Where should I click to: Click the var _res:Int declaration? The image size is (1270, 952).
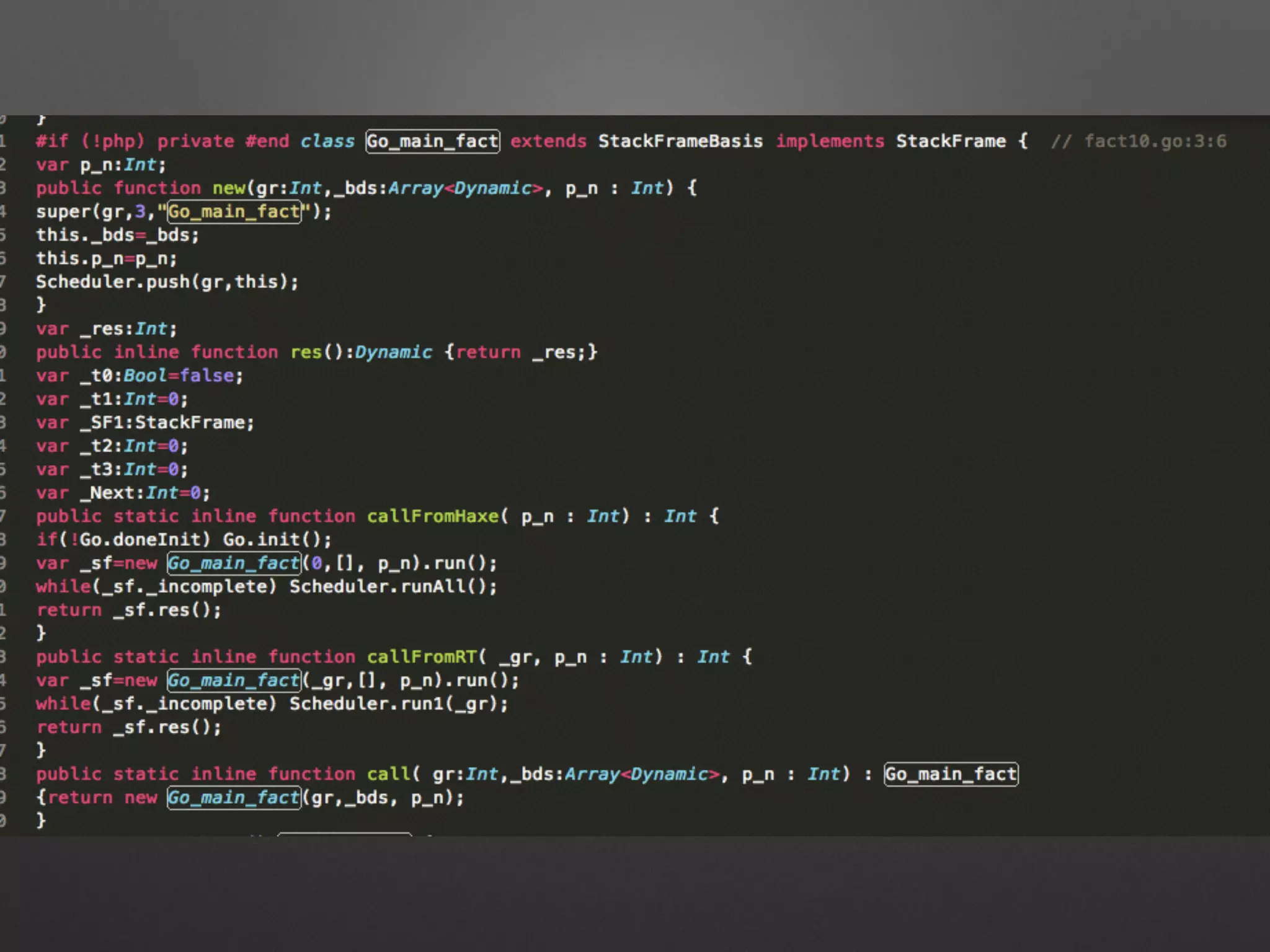click(106, 329)
